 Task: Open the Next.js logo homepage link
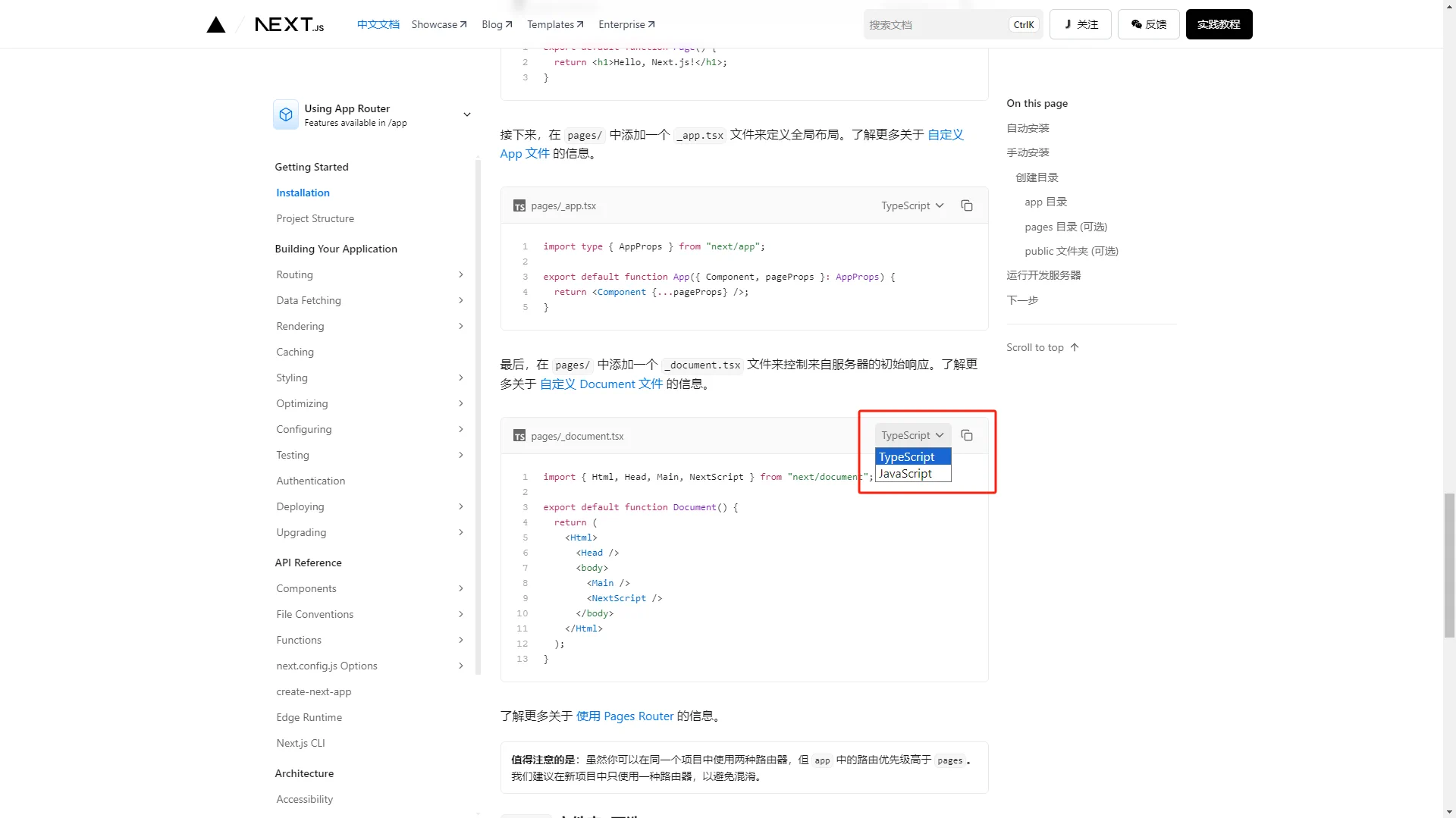click(289, 24)
